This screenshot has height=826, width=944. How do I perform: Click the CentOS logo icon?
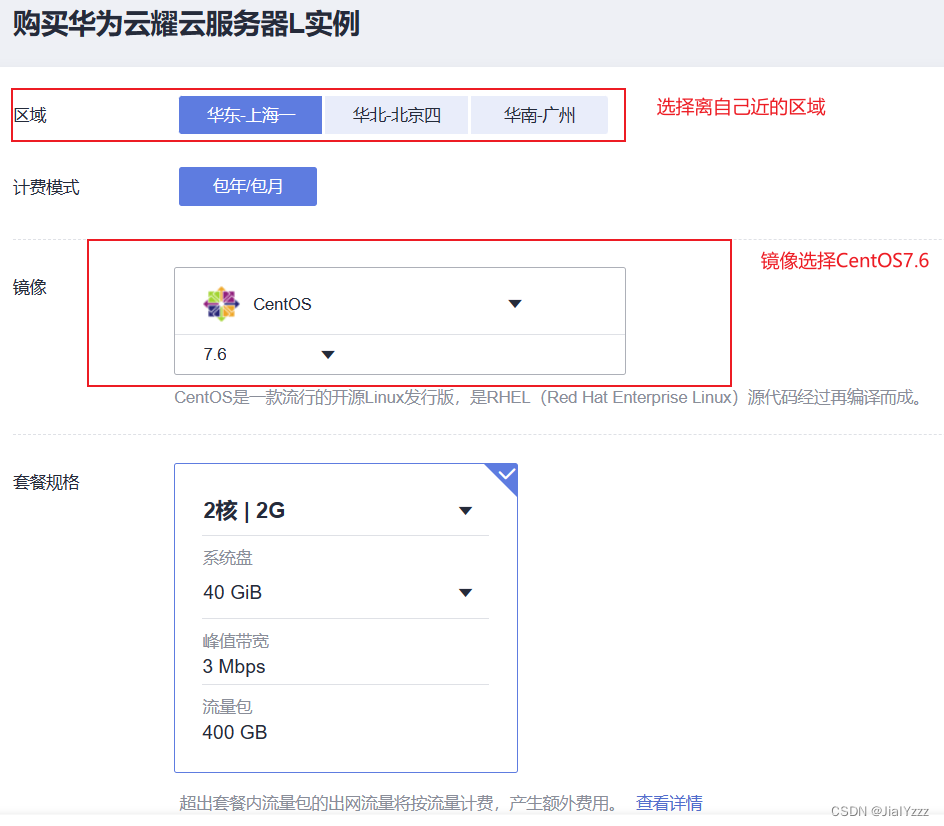tap(221, 303)
